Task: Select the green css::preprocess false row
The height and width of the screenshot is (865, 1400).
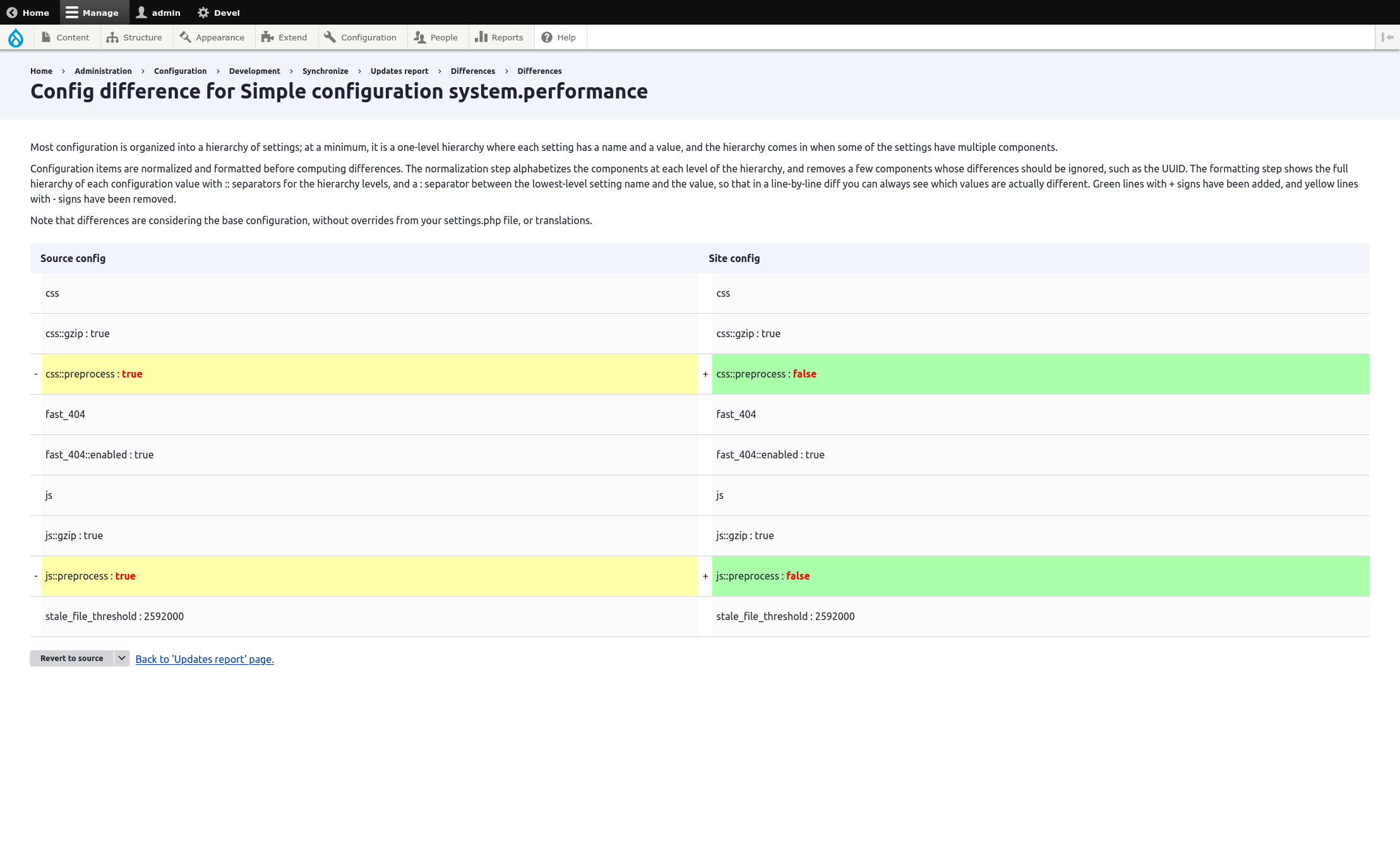Action: (x=1041, y=374)
